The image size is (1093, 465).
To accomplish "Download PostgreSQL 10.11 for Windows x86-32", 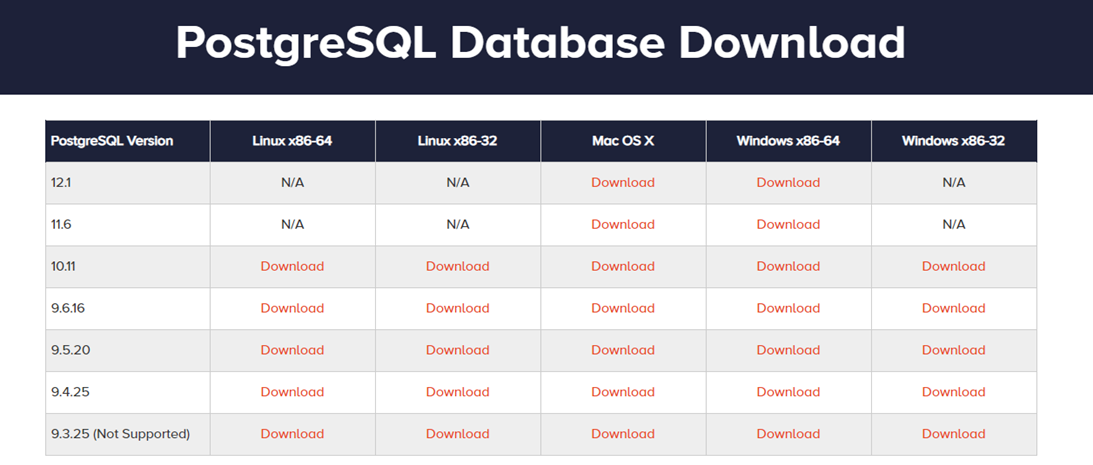I will click(x=954, y=266).
